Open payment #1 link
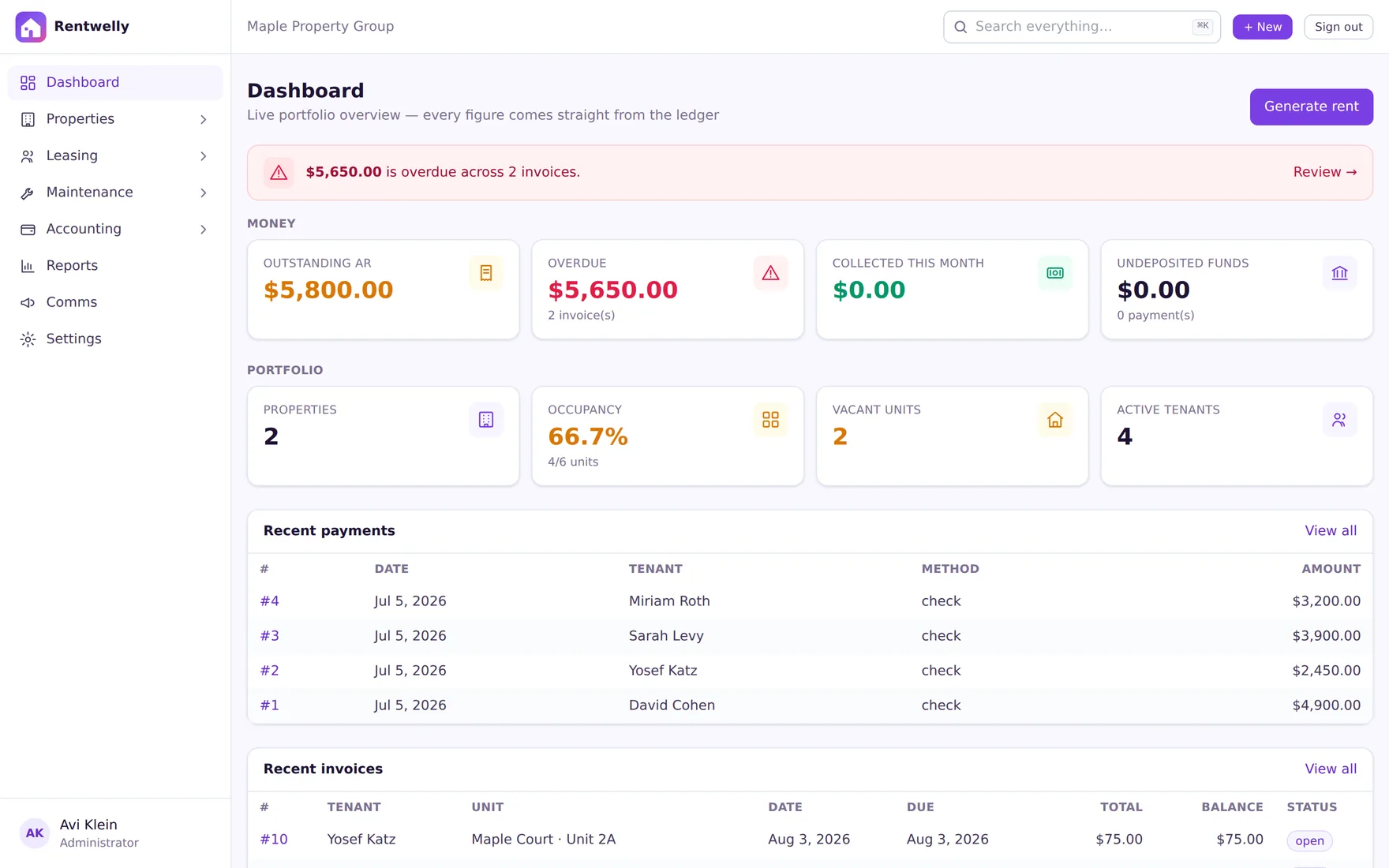1389x868 pixels. (270, 705)
